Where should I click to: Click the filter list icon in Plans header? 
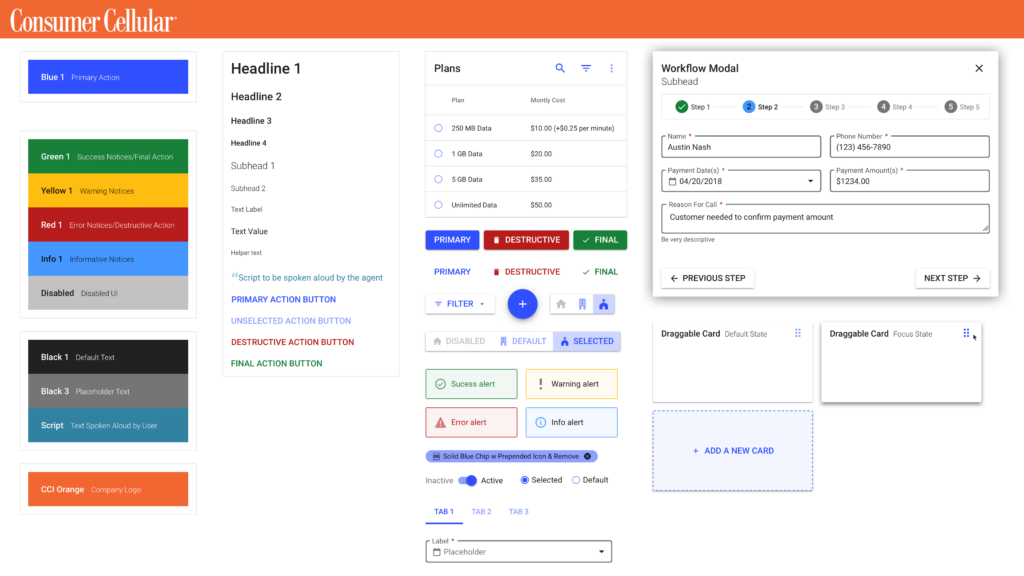click(x=586, y=68)
